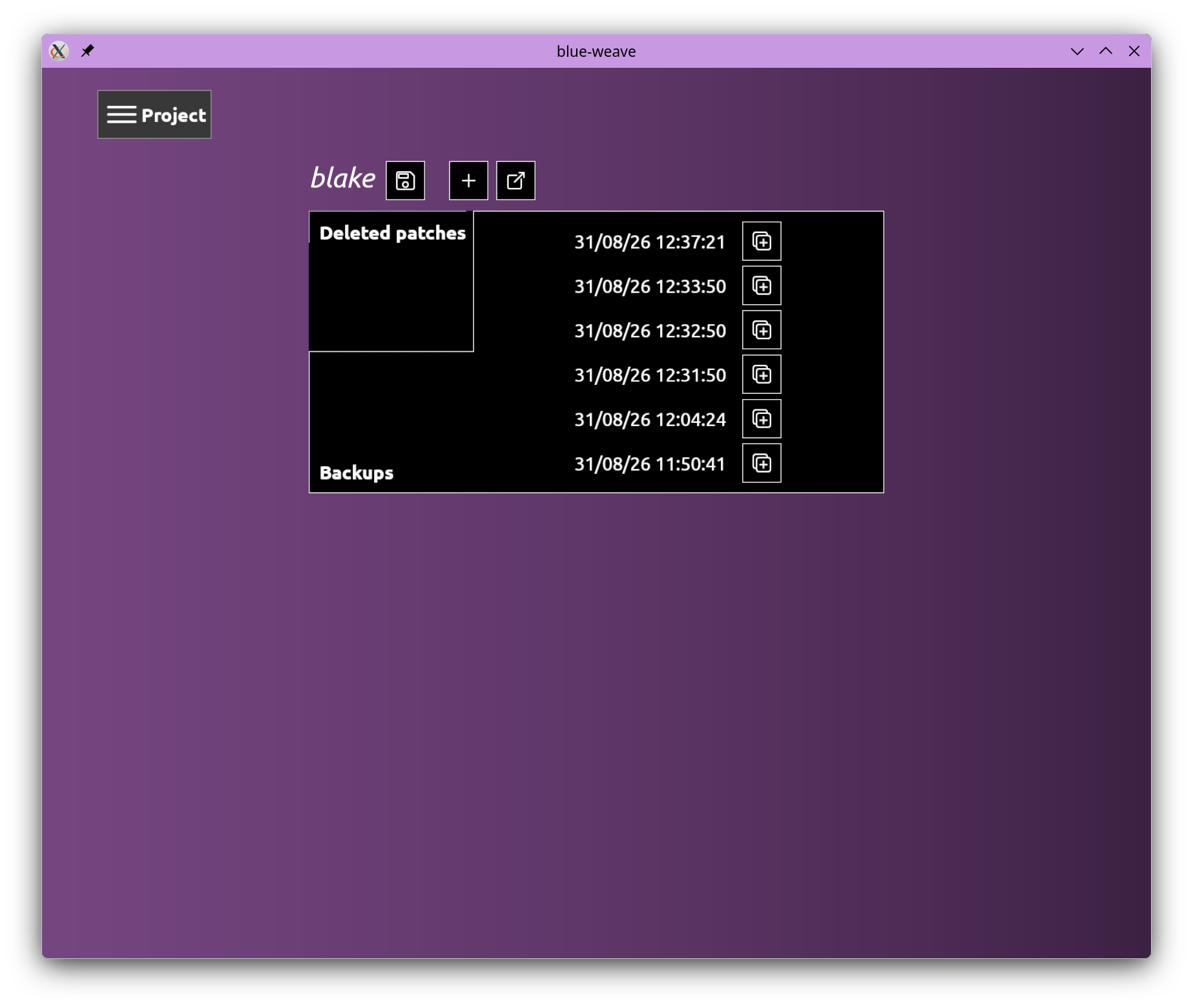Open the Project hamburger menu
The image size is (1193, 1008).
(x=154, y=114)
